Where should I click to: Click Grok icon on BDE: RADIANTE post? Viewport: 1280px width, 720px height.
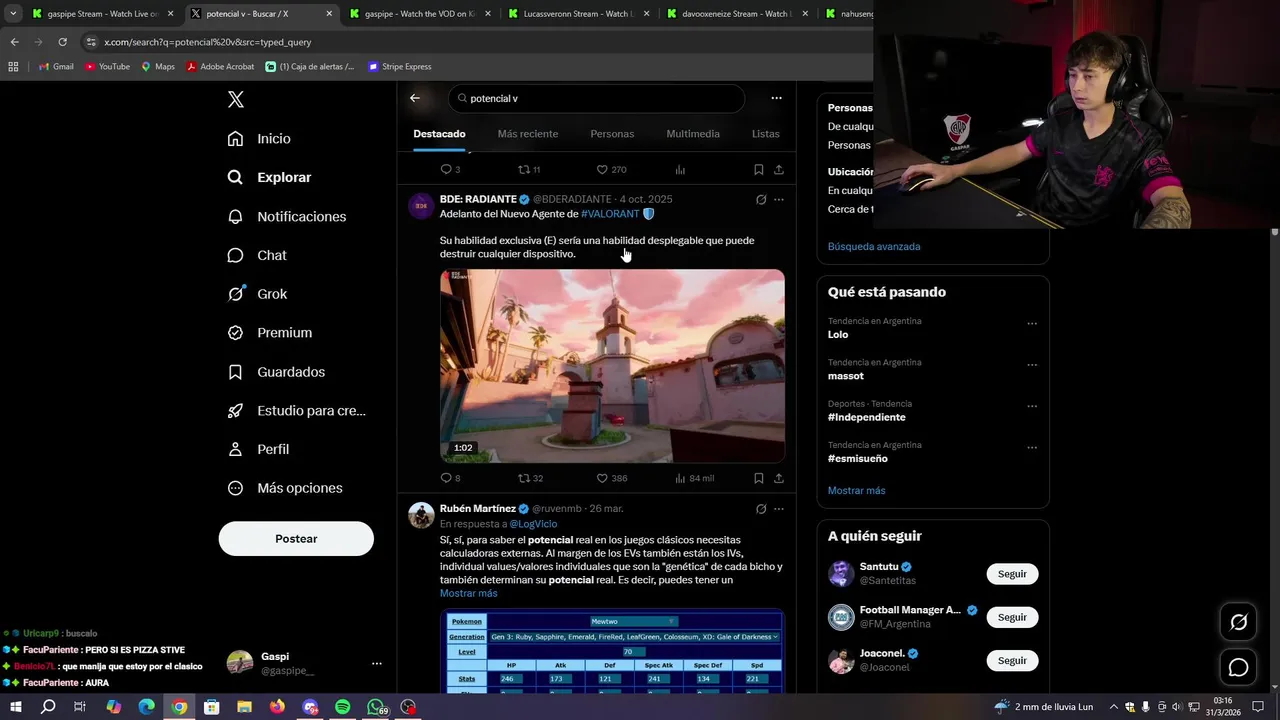pyautogui.click(x=761, y=200)
